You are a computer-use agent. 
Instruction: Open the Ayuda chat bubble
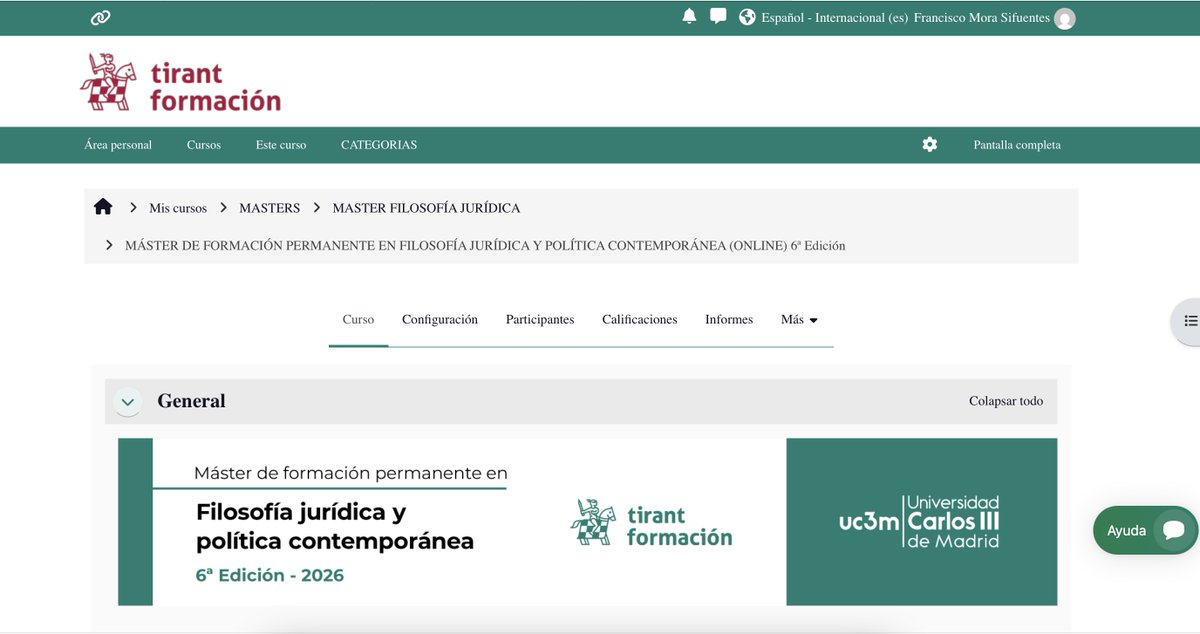[x=1173, y=530]
